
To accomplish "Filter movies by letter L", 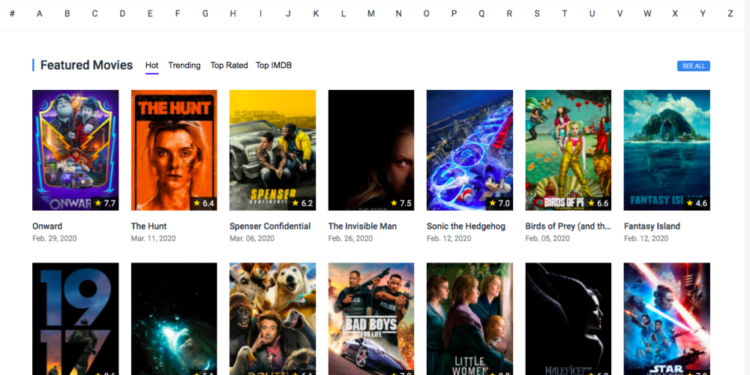I will [343, 13].
